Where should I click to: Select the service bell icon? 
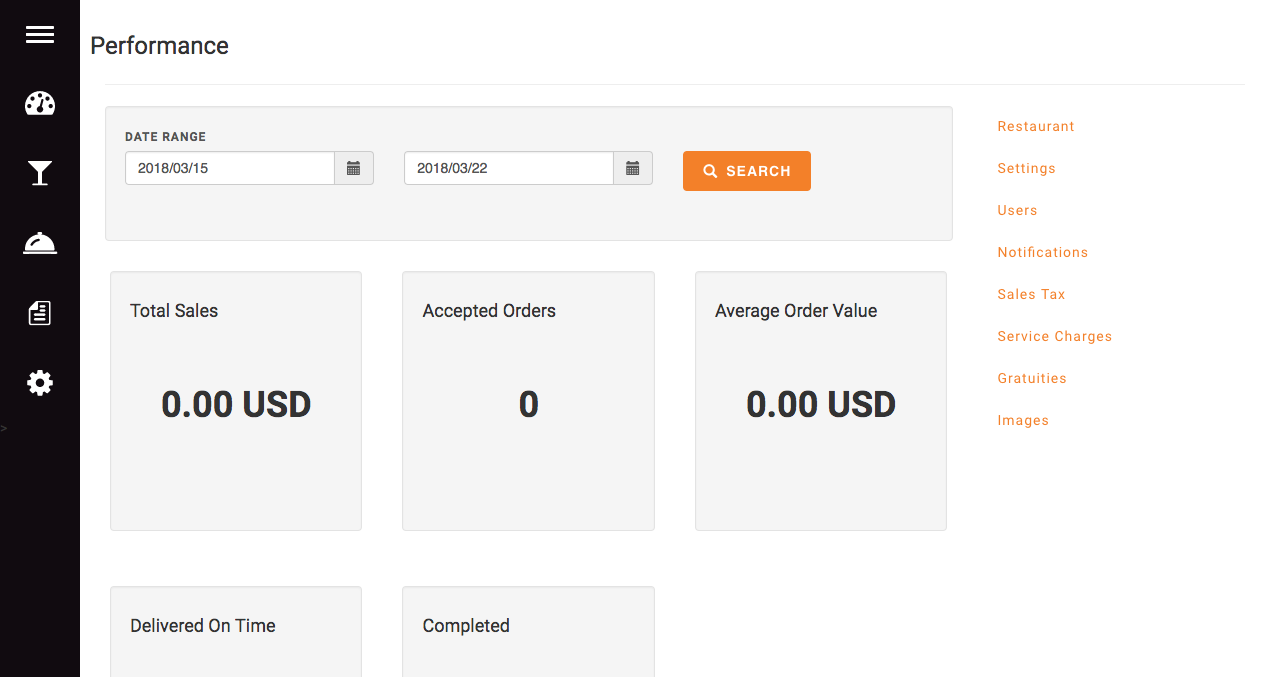click(40, 244)
